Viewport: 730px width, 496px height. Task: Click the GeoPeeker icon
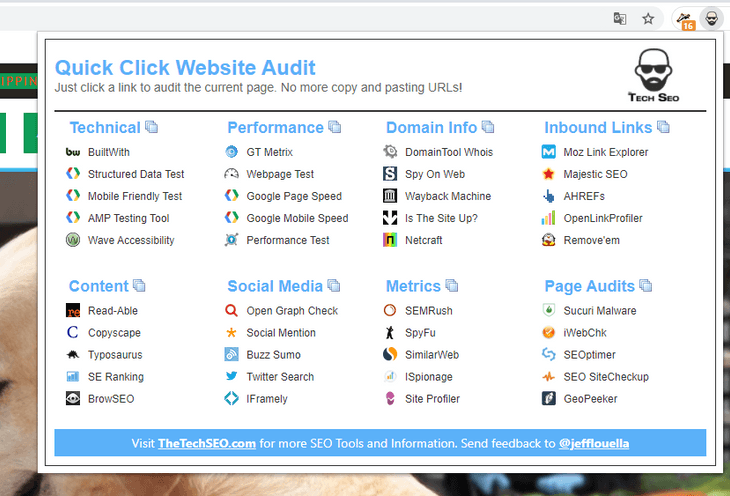point(549,399)
